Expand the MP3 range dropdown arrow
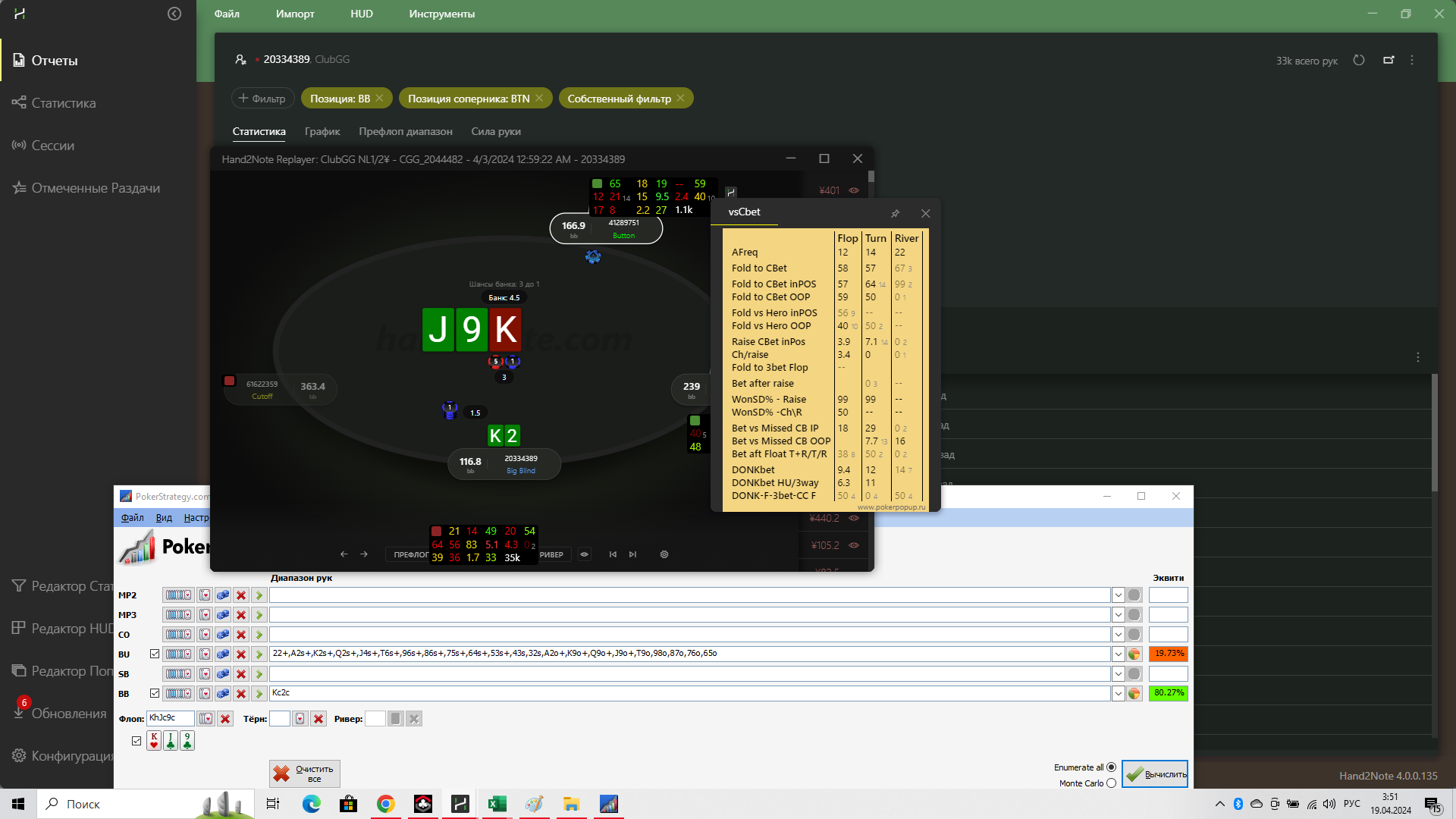Viewport: 1456px width, 819px height. pyautogui.click(x=1118, y=615)
